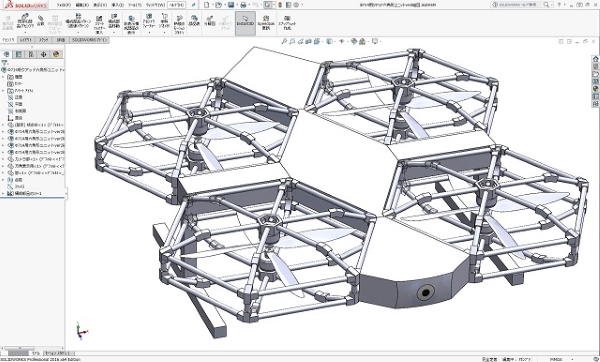Click the Previous View icon
Viewport: 600px width, 362px height.
pyautogui.click(x=301, y=41)
